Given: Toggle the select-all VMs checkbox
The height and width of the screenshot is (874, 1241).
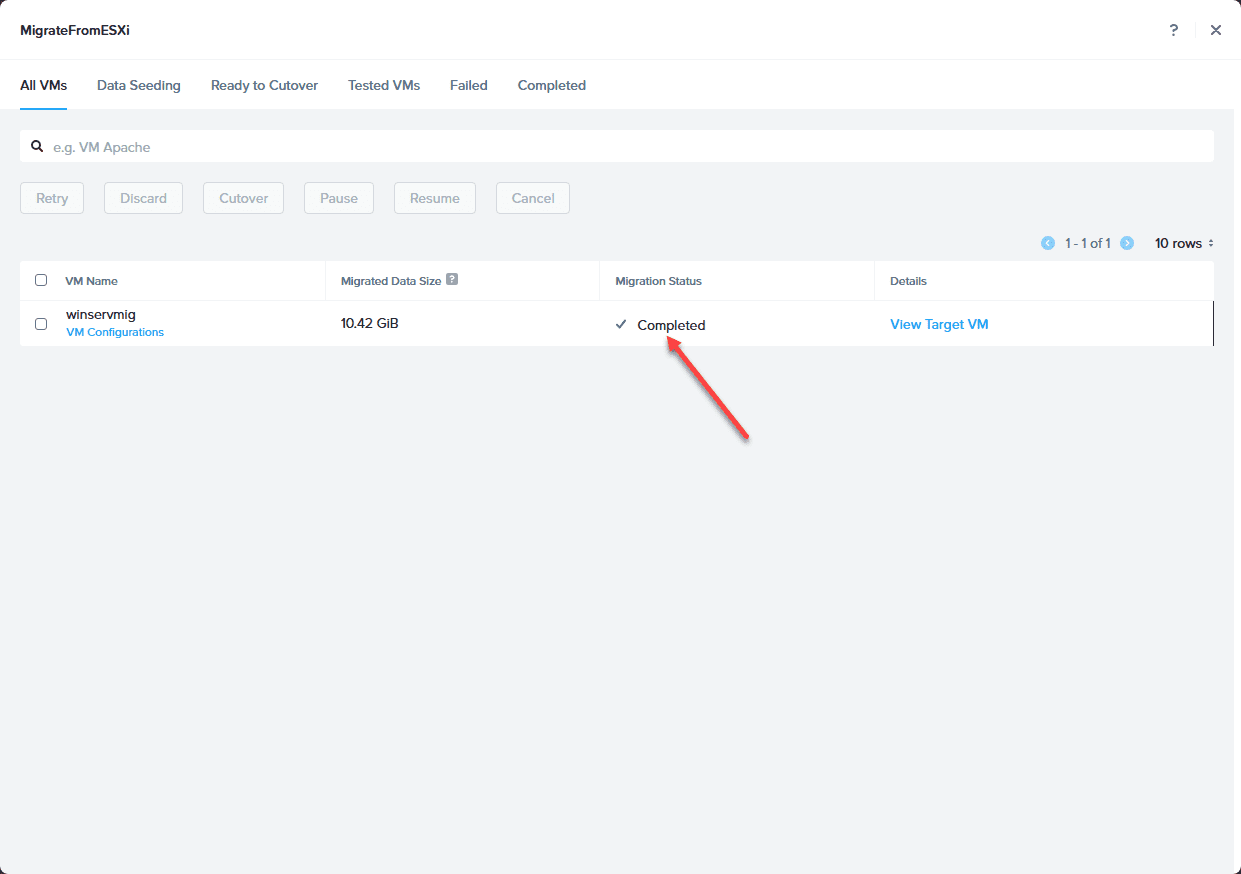Looking at the screenshot, I should pyautogui.click(x=41, y=280).
